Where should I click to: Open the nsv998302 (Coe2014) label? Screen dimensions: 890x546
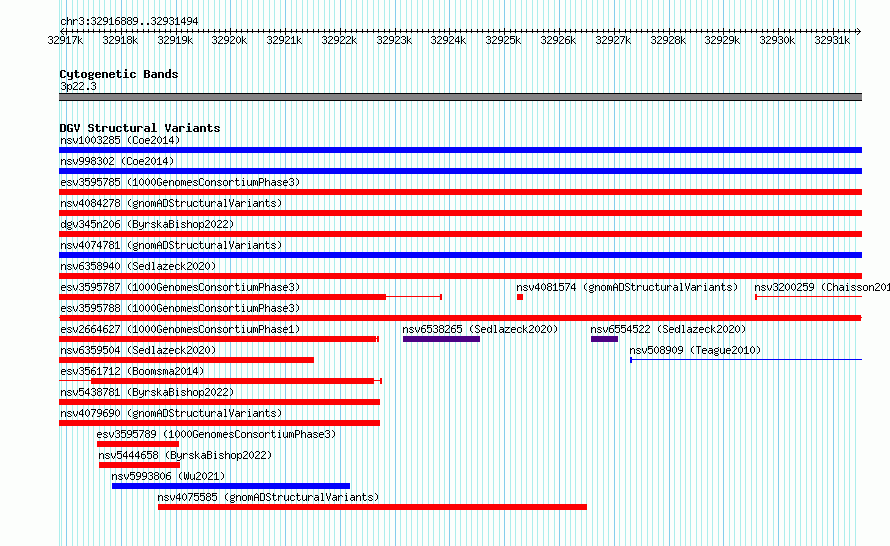[x=117, y=161]
